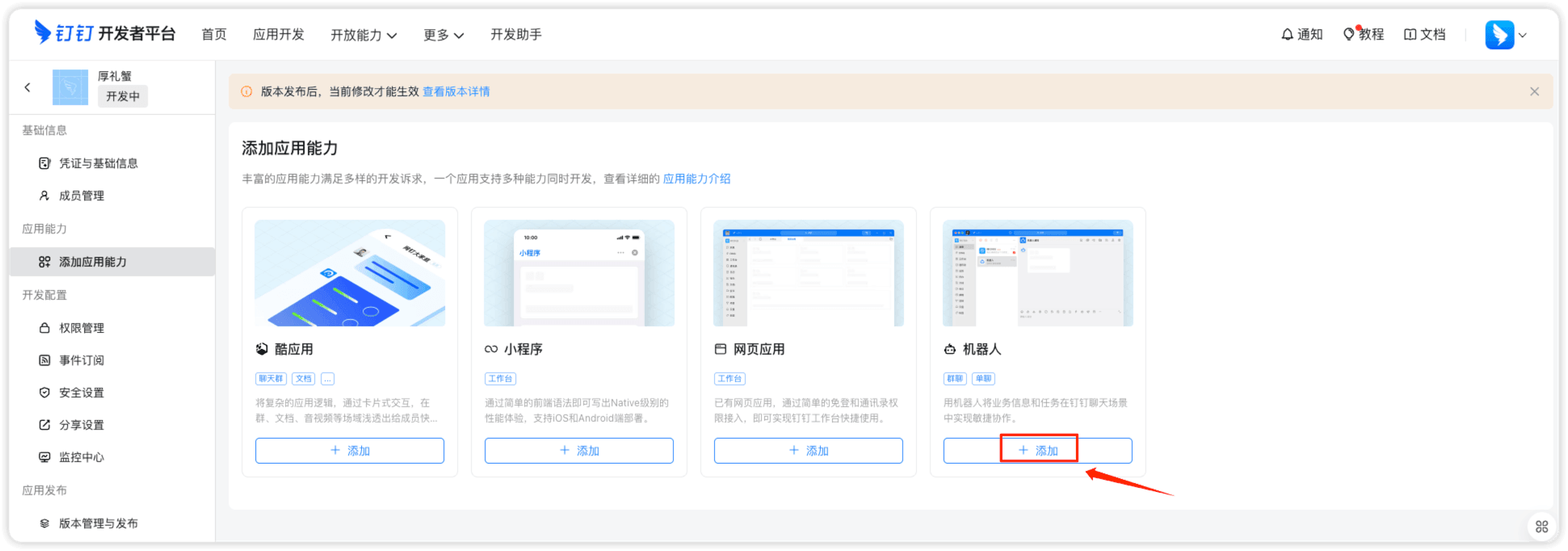This screenshot has height=551, width=1568.
Task: Open 监控中心 in the sidebar
Action: (112, 457)
